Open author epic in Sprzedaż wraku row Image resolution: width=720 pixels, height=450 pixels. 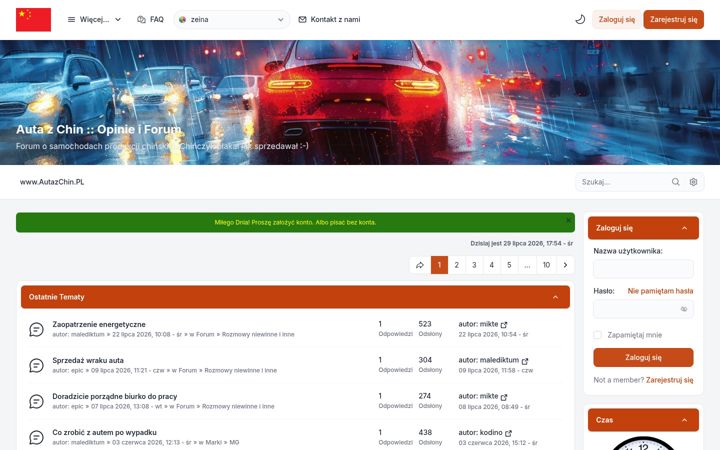coord(77,370)
